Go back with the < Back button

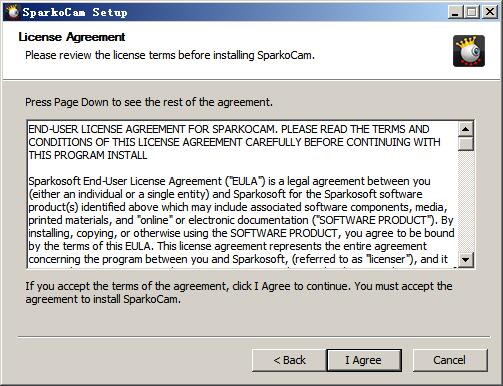point(289,360)
